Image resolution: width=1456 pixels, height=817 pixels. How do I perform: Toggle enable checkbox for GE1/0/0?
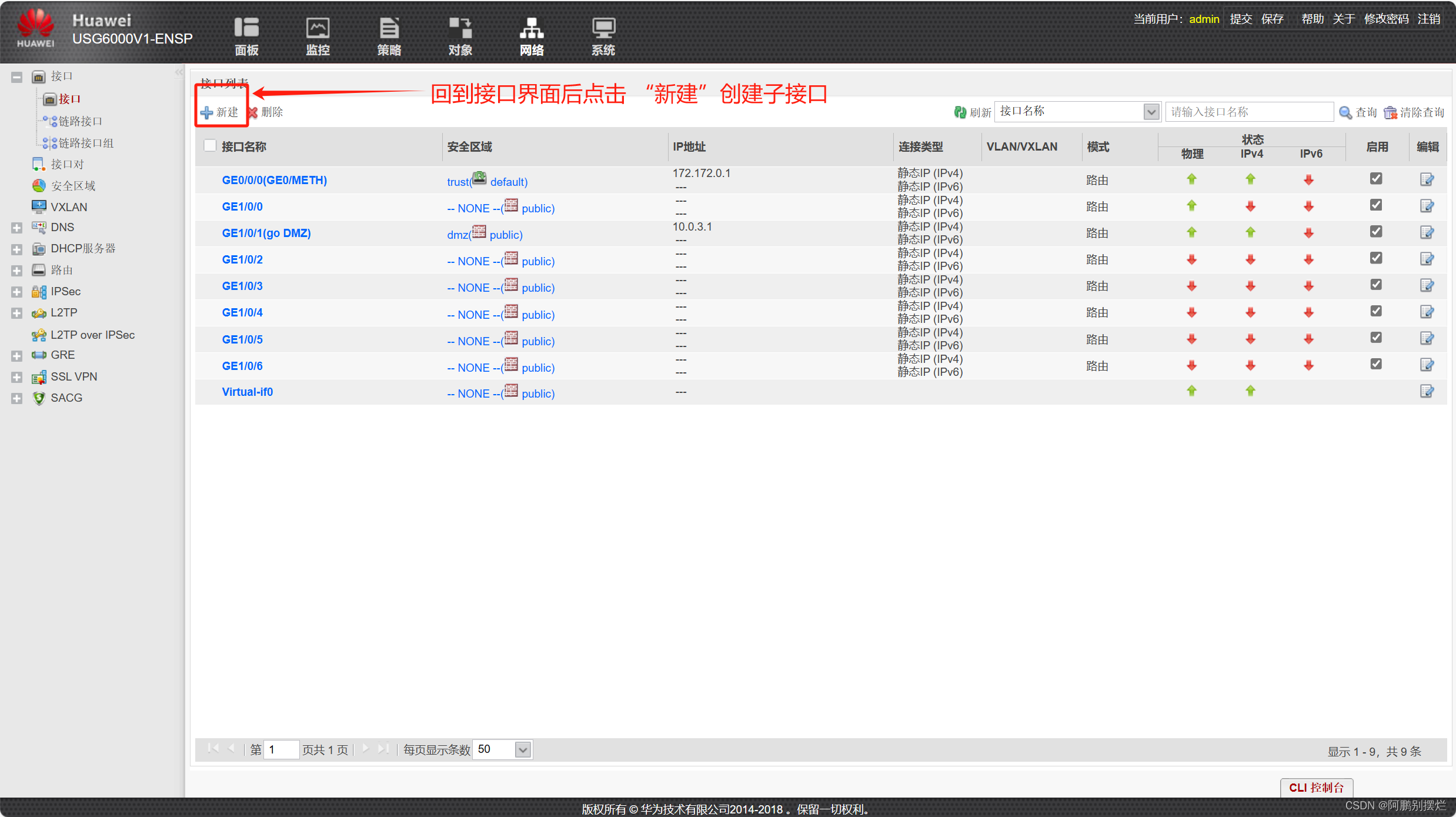pos(1375,205)
